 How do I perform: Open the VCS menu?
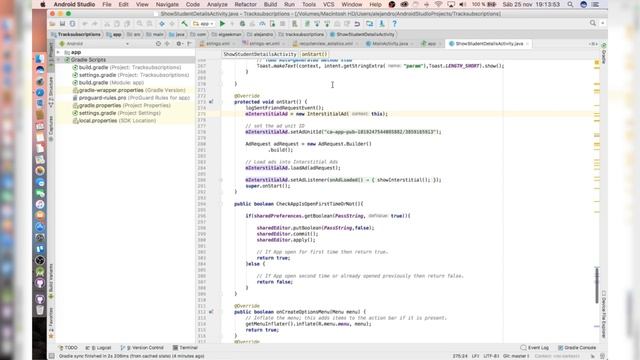[x=329, y=4]
